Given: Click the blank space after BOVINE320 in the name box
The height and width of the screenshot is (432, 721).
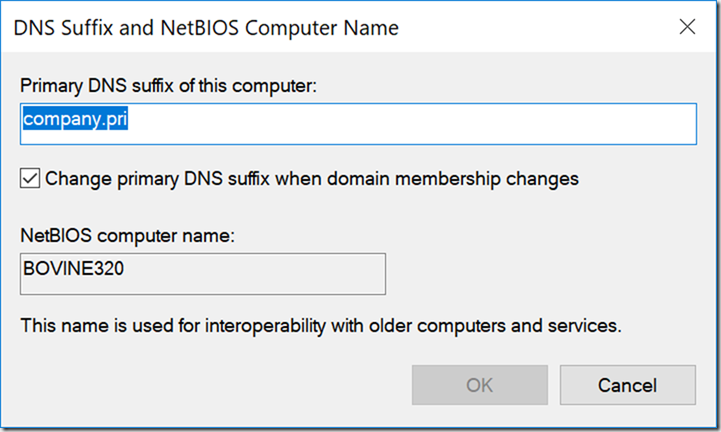Looking at the screenshot, I should 254,274.
